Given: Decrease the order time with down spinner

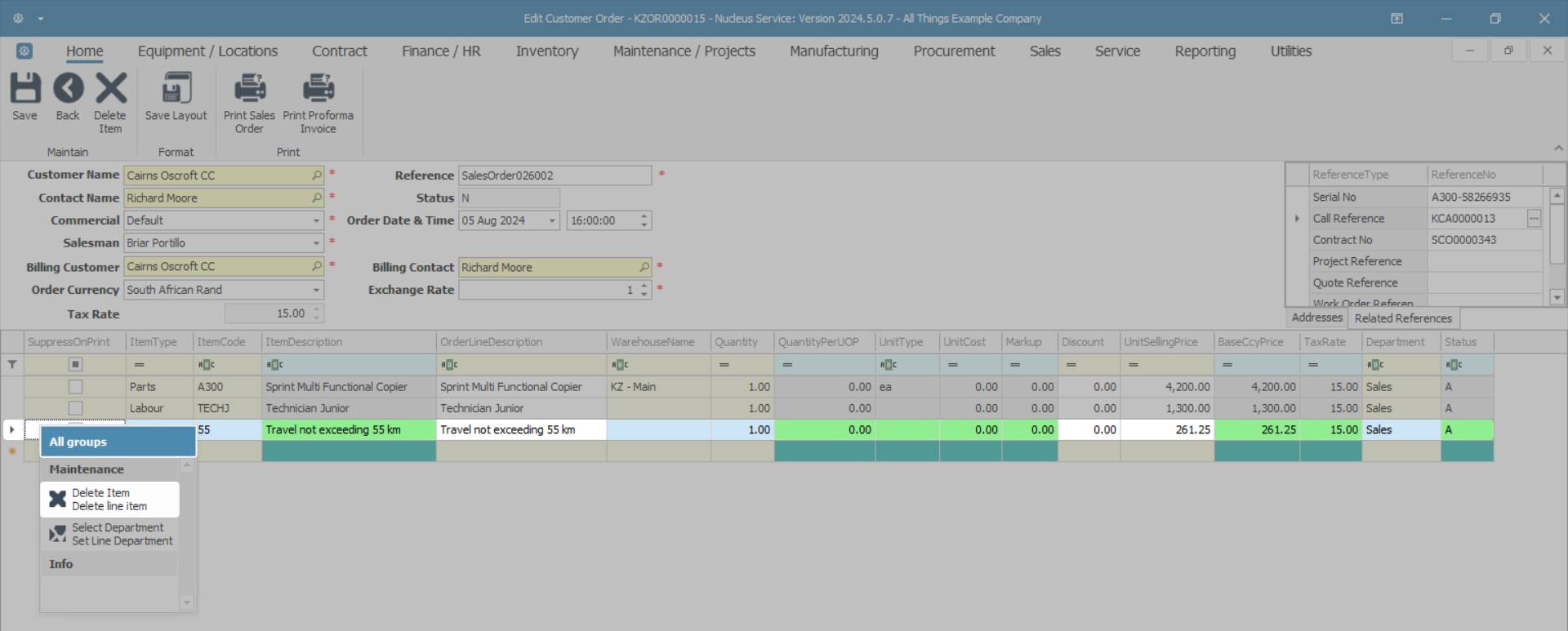Looking at the screenshot, I should pos(644,225).
